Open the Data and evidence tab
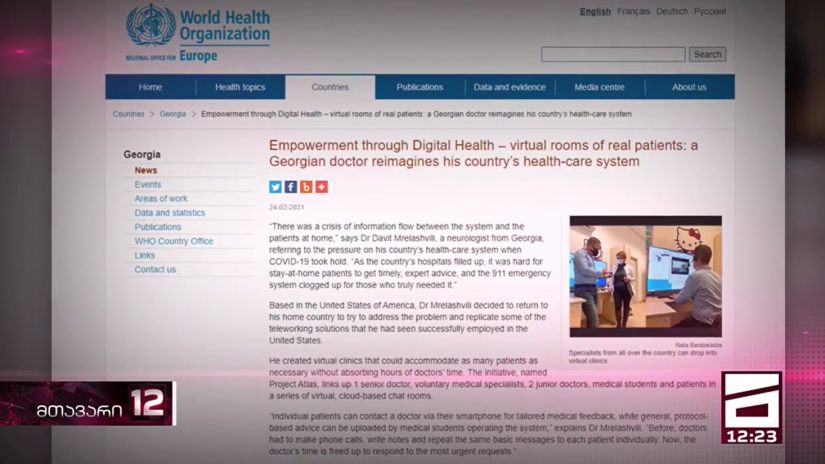825x464 pixels. [x=509, y=87]
